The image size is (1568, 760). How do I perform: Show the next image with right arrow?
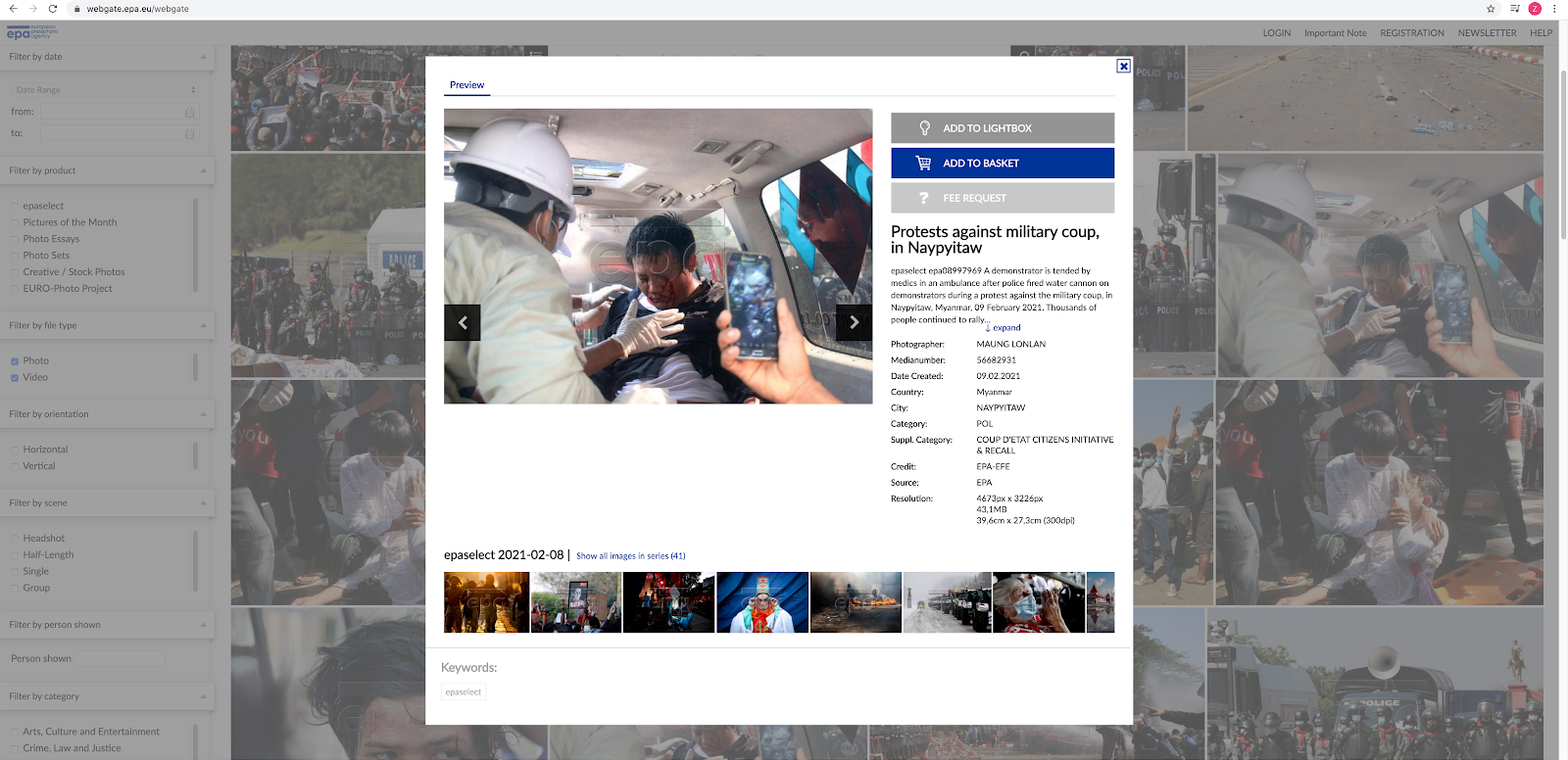(854, 322)
